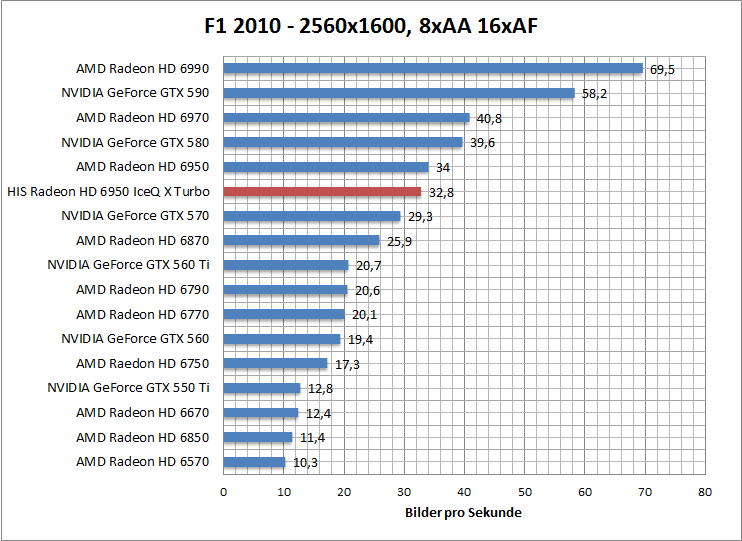Click the value label '12,8'
742x541 pixels.
click(x=320, y=389)
